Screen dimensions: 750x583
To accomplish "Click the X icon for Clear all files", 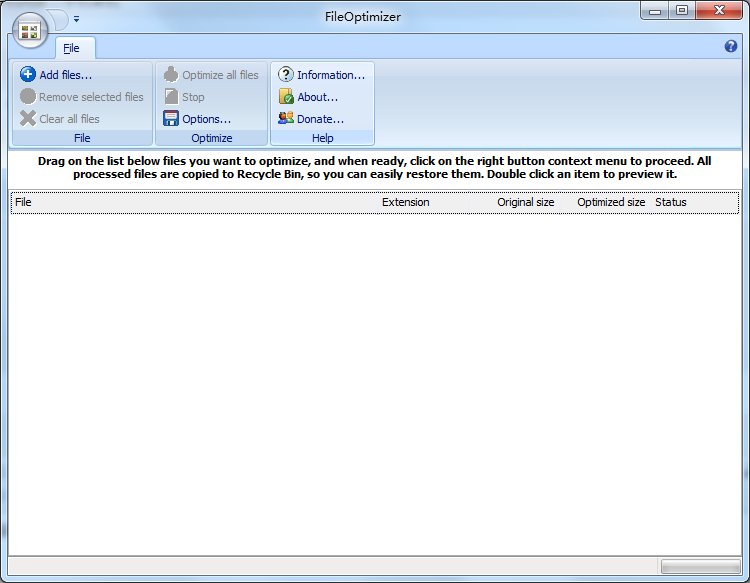I will point(28,118).
